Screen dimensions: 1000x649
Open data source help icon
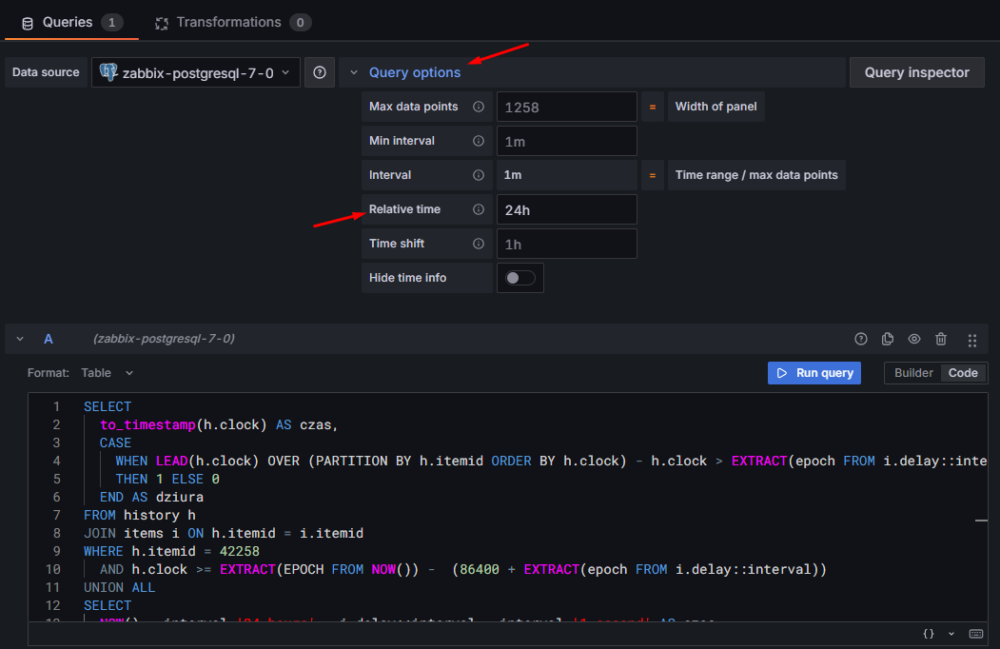[x=319, y=73]
